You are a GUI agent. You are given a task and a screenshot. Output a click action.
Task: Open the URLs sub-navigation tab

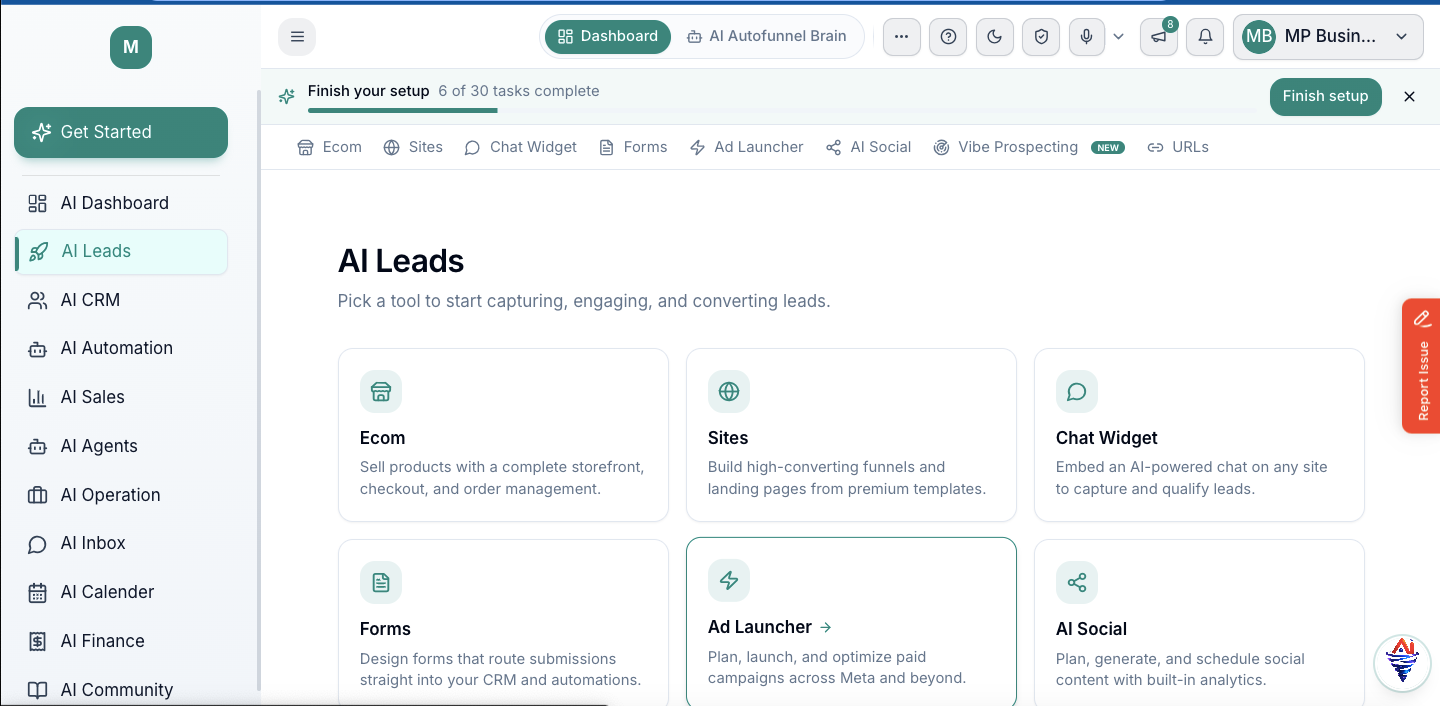pyautogui.click(x=1178, y=147)
